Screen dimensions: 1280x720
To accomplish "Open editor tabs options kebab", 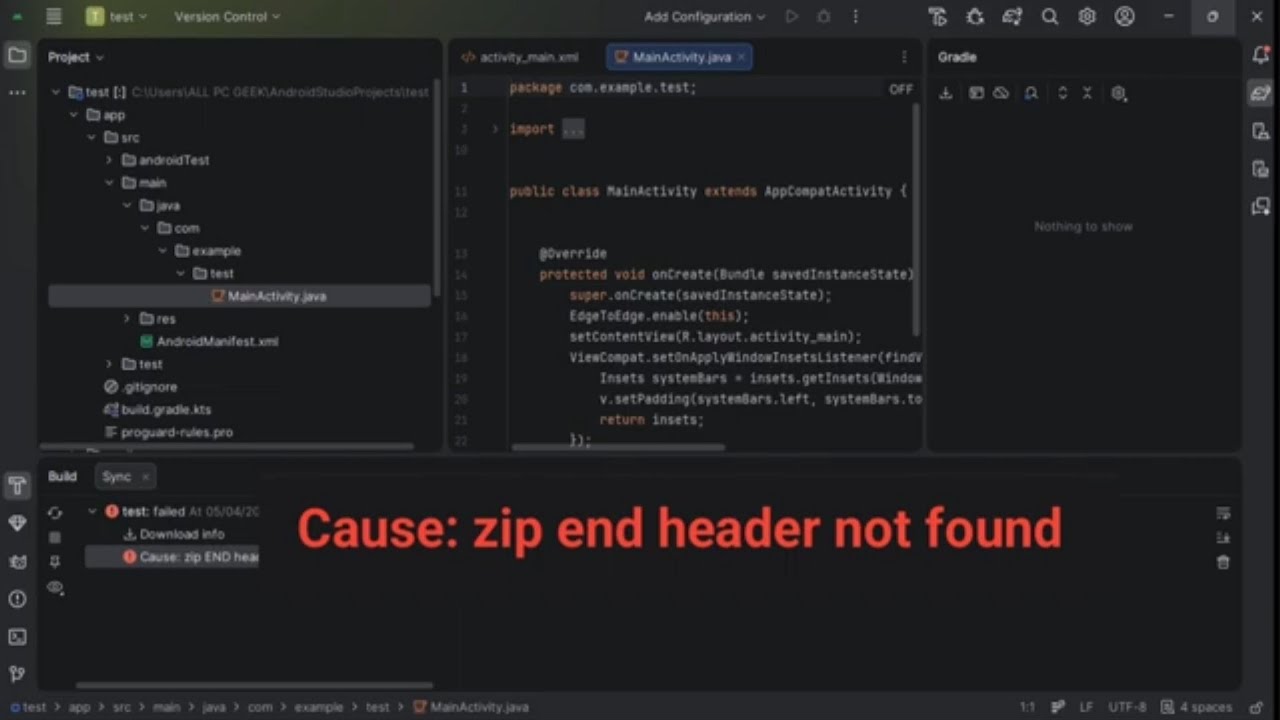I will tap(904, 57).
